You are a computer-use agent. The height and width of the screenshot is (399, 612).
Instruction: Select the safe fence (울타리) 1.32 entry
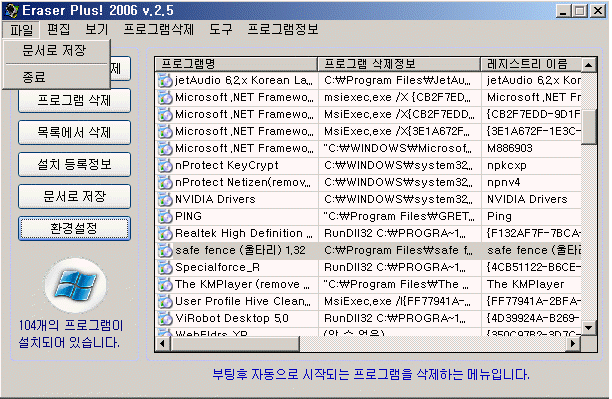[x=240, y=250]
